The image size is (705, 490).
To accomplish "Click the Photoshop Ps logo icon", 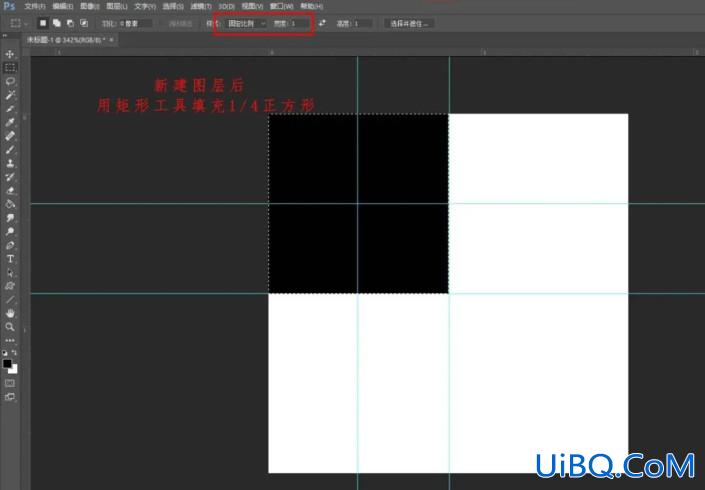I will [9, 6].
